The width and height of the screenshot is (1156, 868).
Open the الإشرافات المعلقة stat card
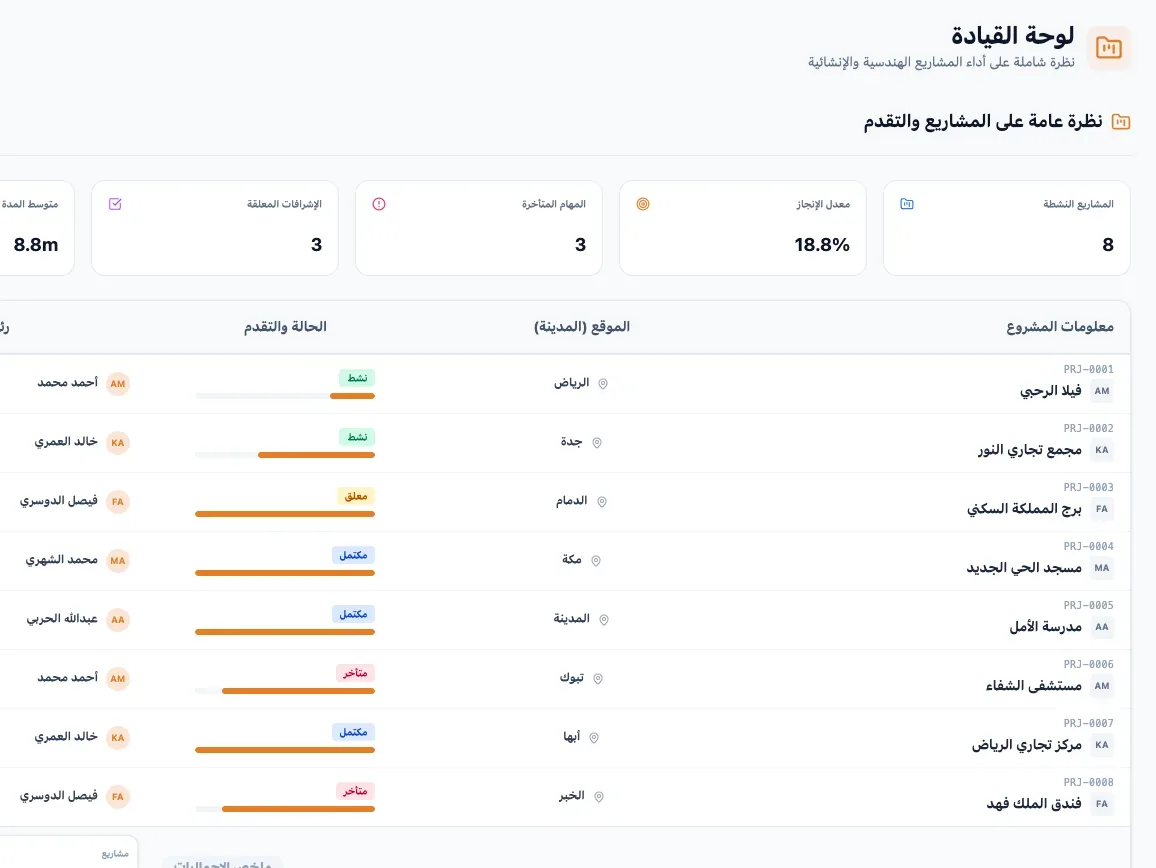click(x=215, y=228)
